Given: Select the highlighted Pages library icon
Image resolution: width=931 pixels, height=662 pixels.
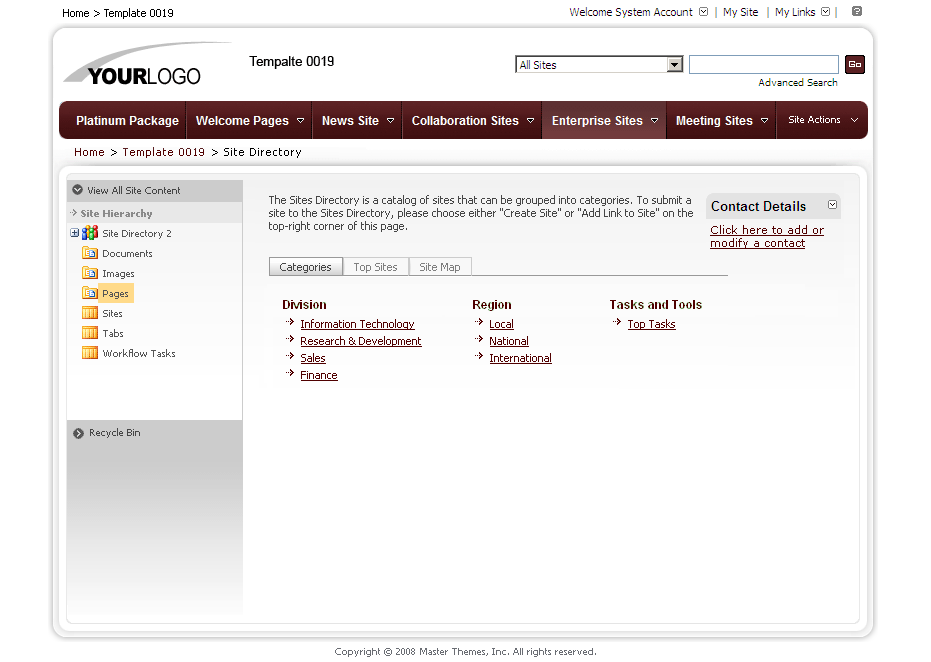Looking at the screenshot, I should (x=89, y=293).
